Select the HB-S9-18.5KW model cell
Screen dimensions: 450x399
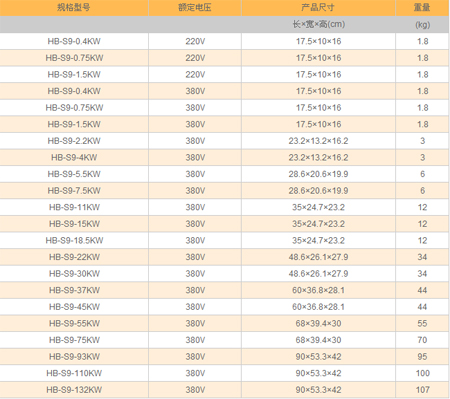tap(74, 240)
